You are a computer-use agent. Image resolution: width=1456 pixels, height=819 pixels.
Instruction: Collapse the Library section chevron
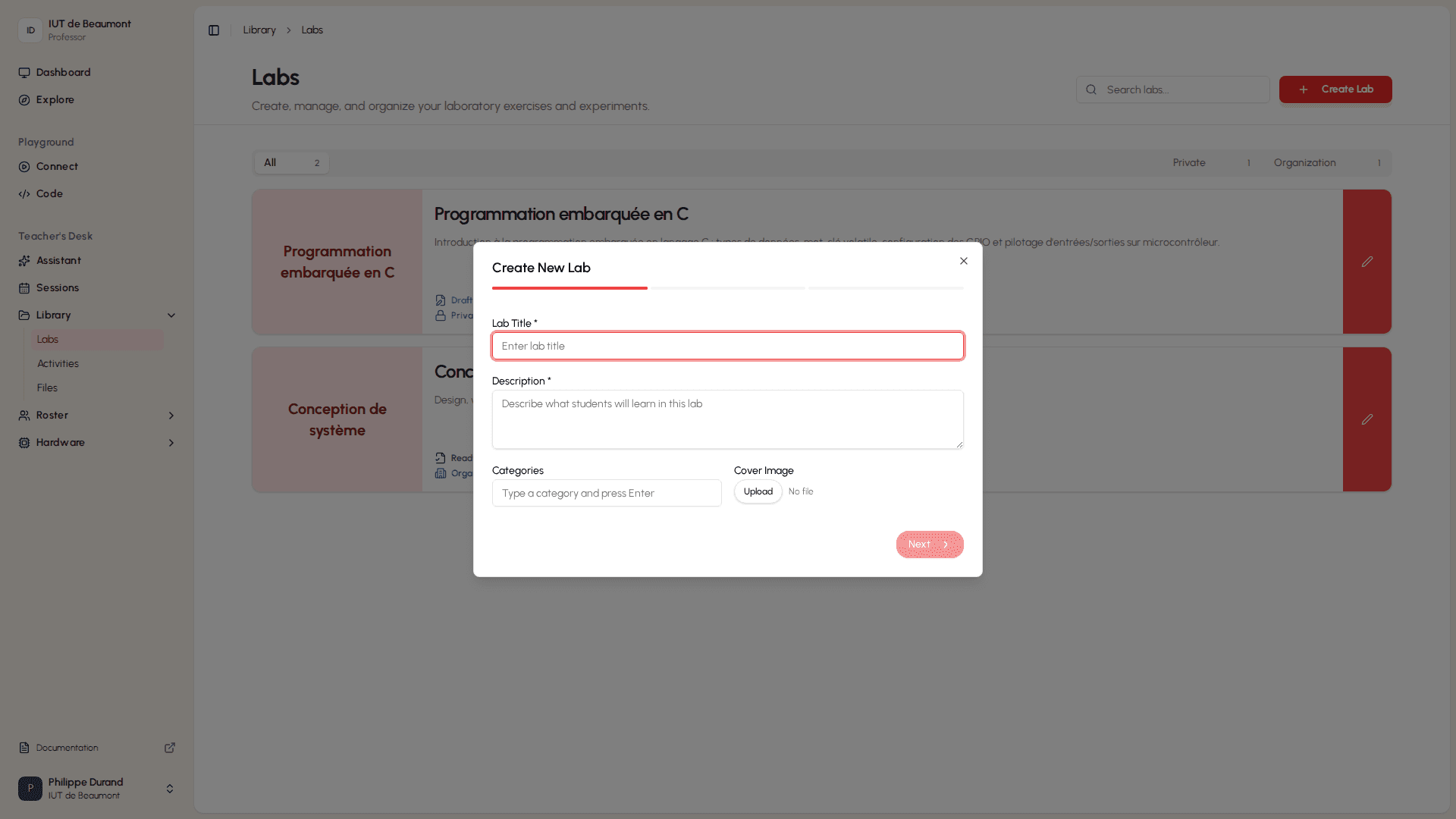point(171,315)
